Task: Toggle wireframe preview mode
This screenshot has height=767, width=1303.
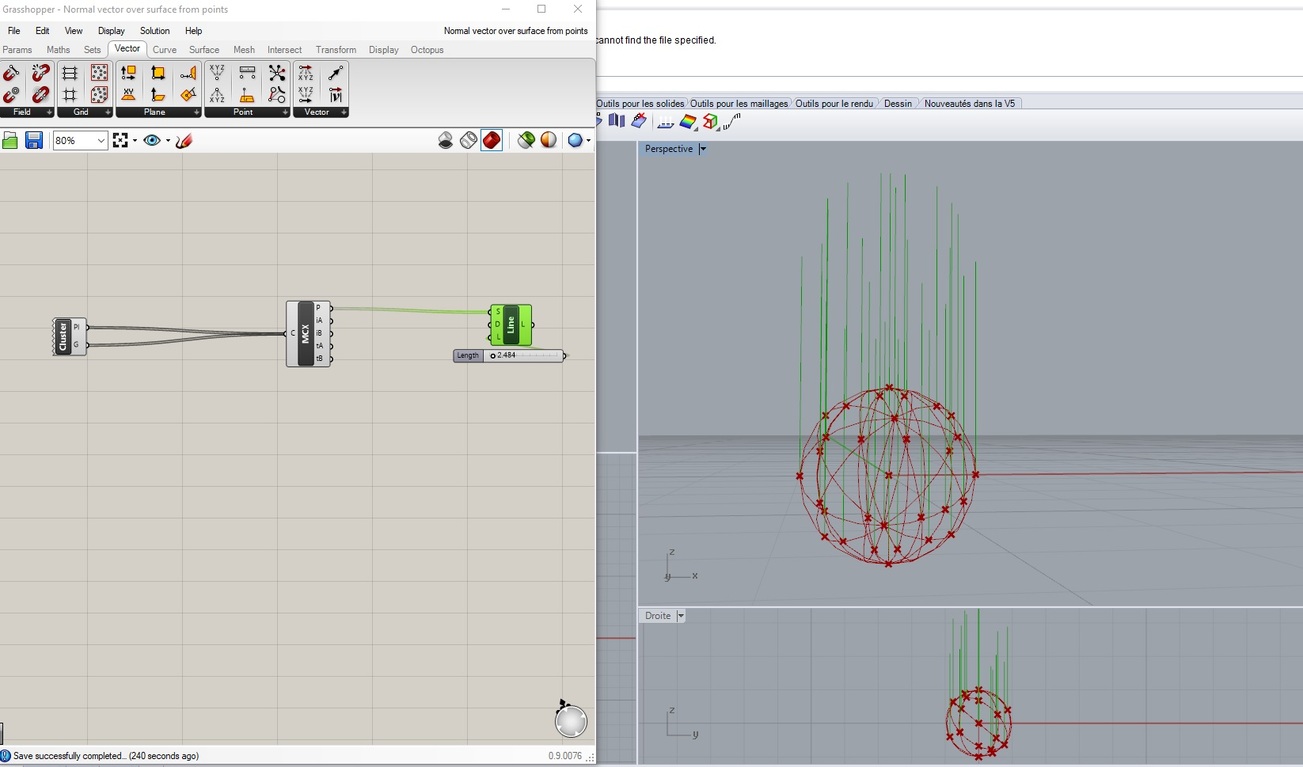Action: [469, 141]
